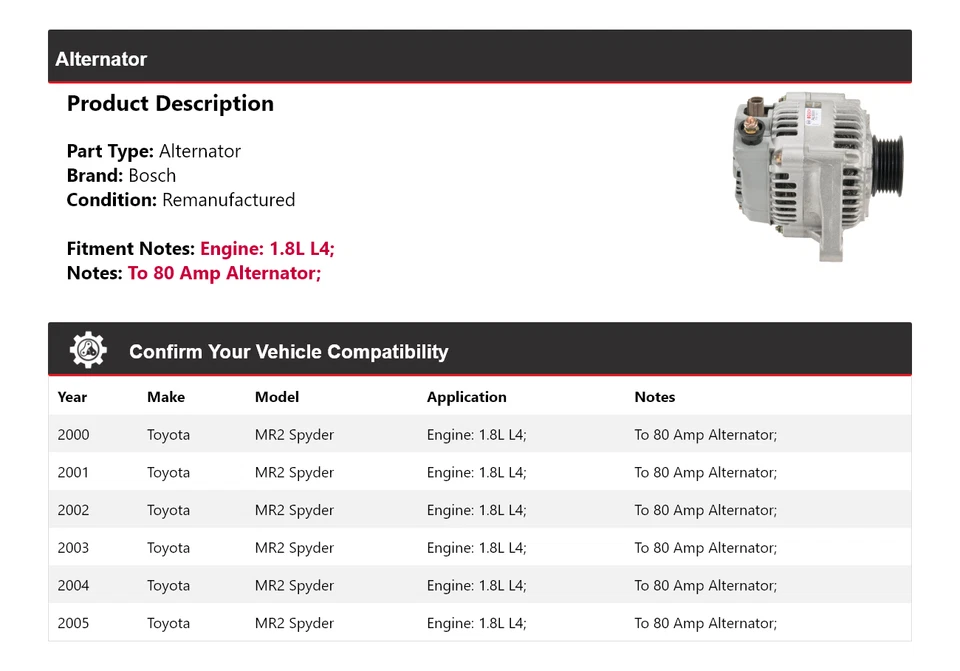Click the Brand: Bosch line

point(121,176)
